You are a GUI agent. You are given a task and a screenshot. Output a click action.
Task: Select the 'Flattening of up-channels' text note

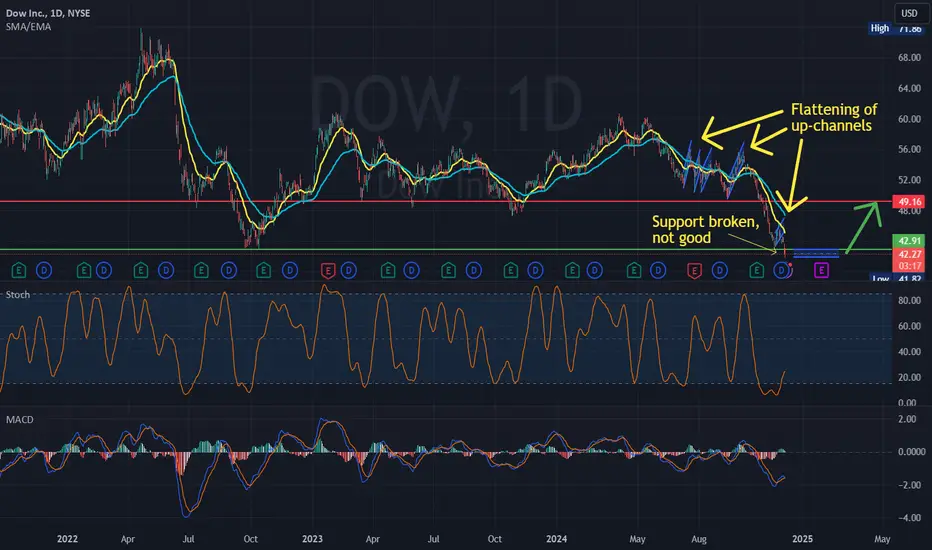coord(833,117)
